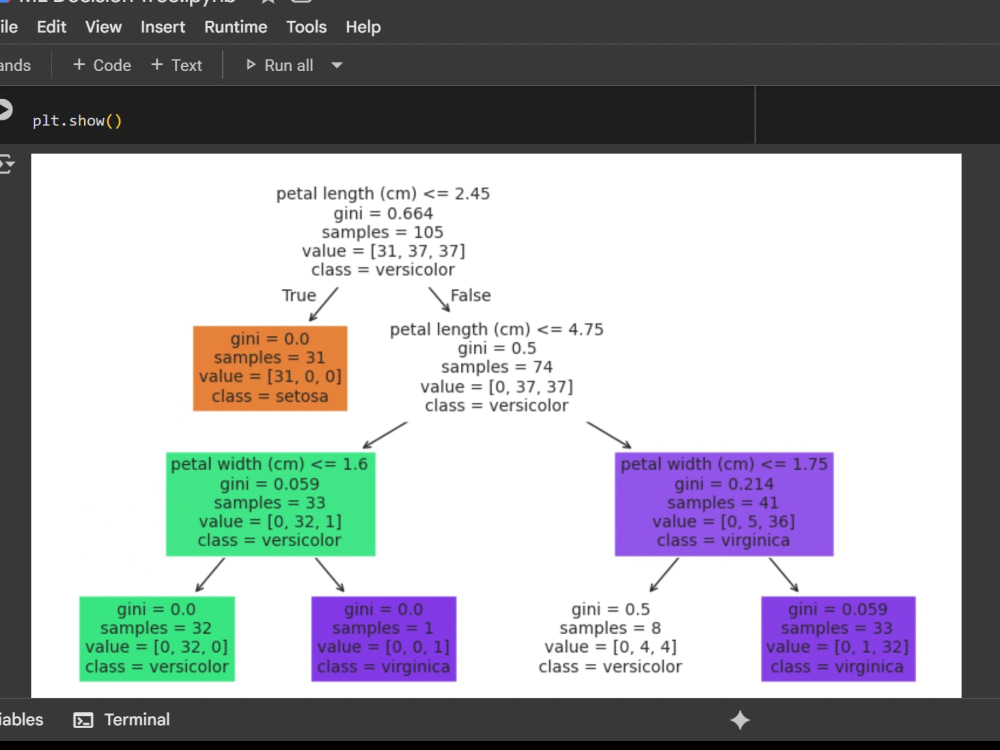Run the plt.show() cell
This screenshot has width=1000, height=750.
4,110
